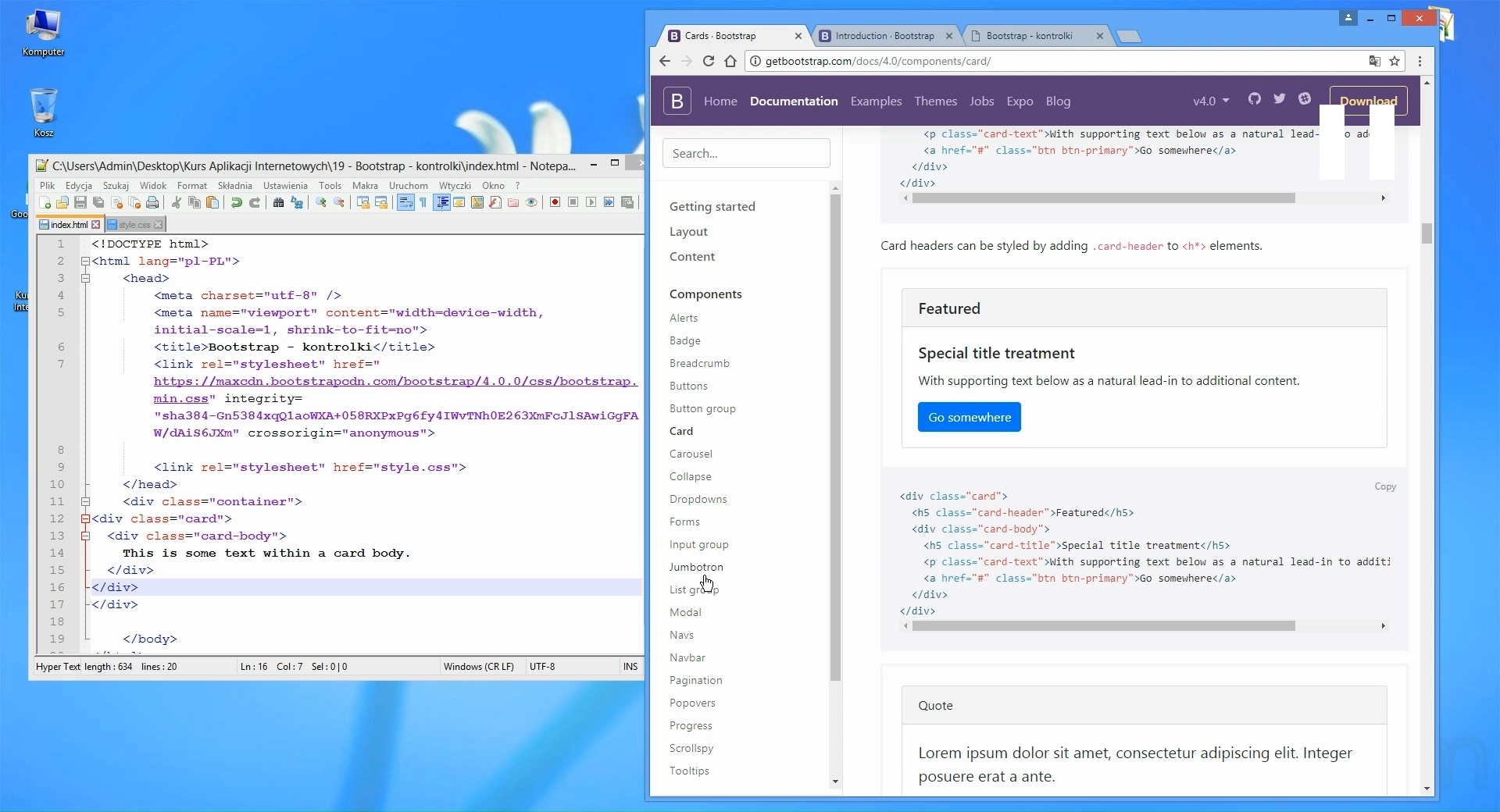The width and height of the screenshot is (1500, 812).
Task: Click the Download button on the Bootstrap site
Action: 1368,101
